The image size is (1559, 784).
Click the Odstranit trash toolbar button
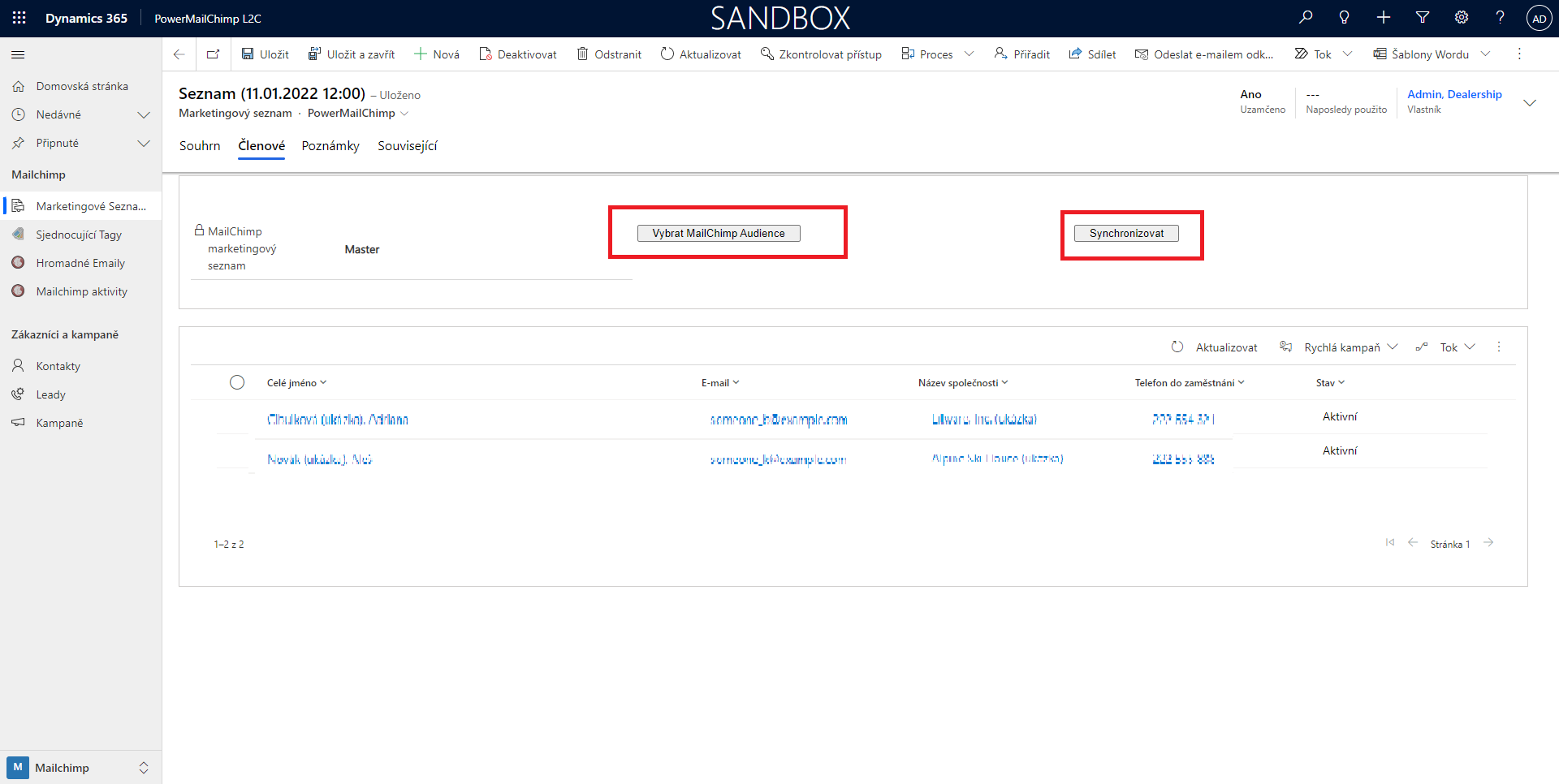(609, 54)
